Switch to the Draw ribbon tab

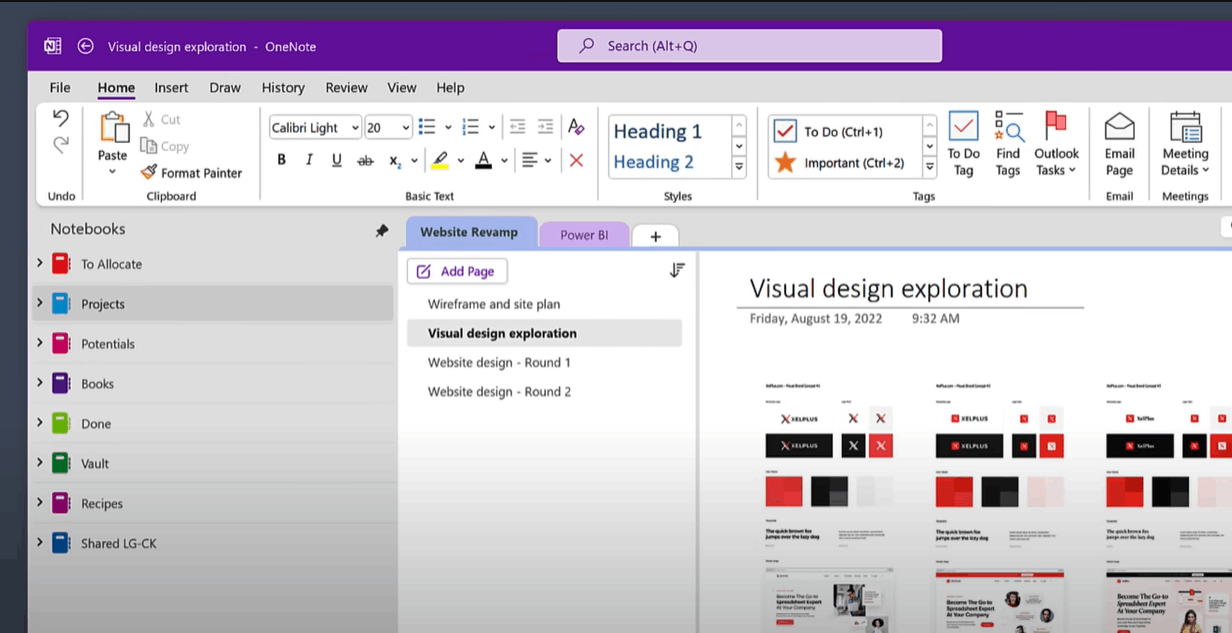(x=225, y=87)
